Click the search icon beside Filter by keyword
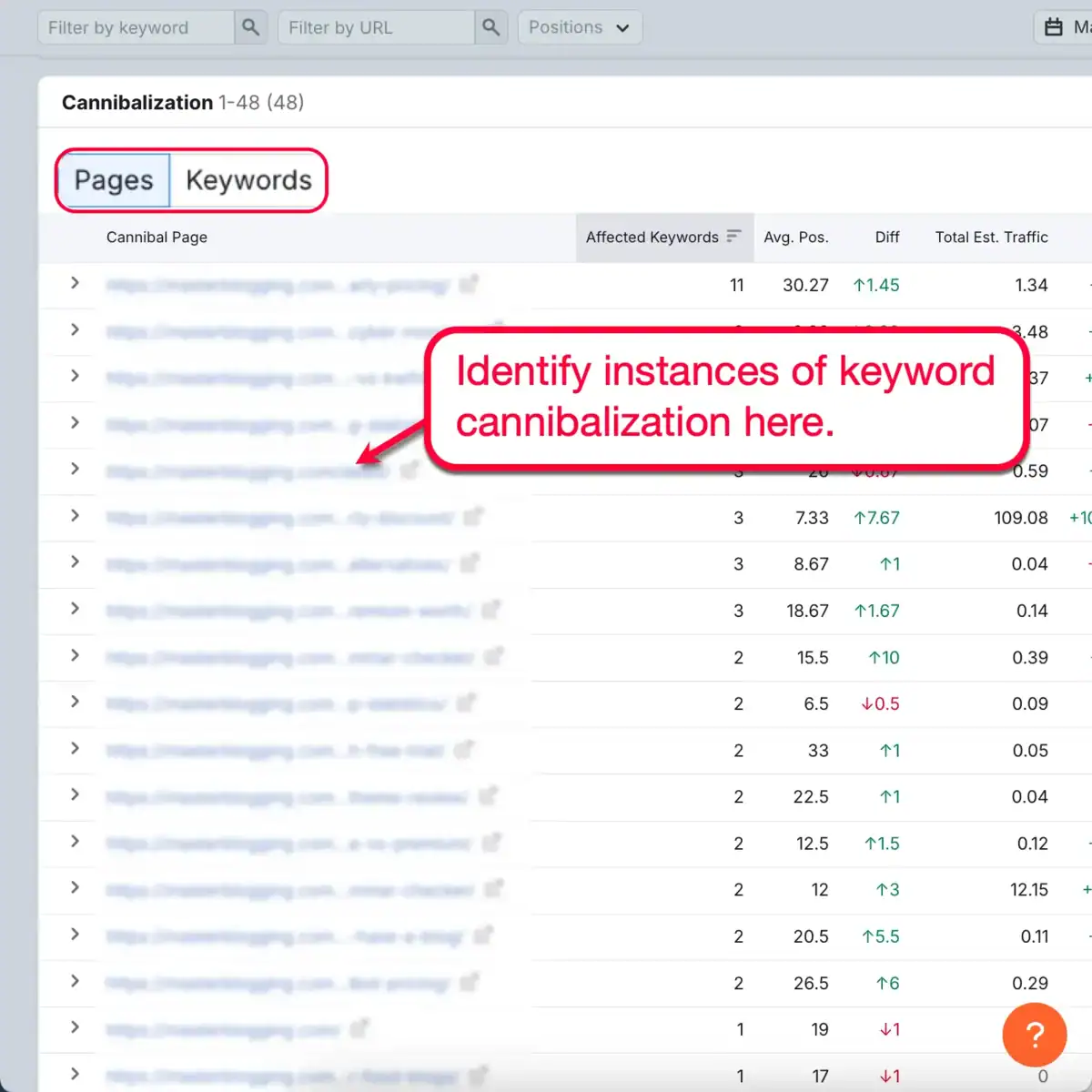The image size is (1092, 1092). pyautogui.click(x=250, y=27)
